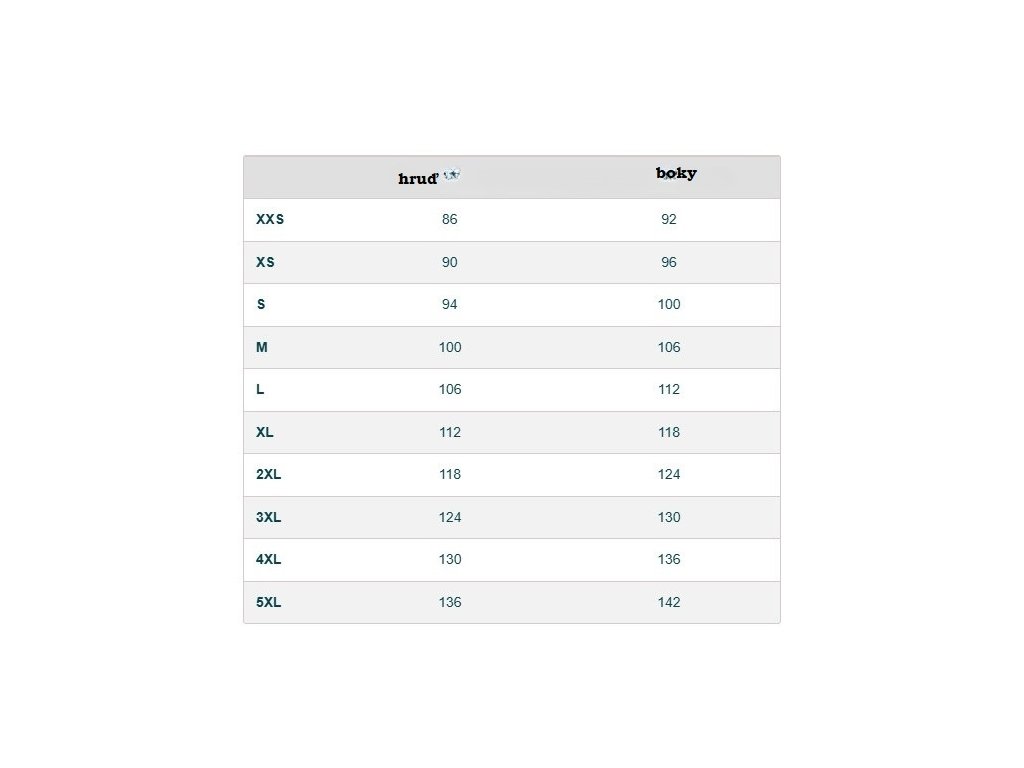Click the M size label

click(262, 347)
